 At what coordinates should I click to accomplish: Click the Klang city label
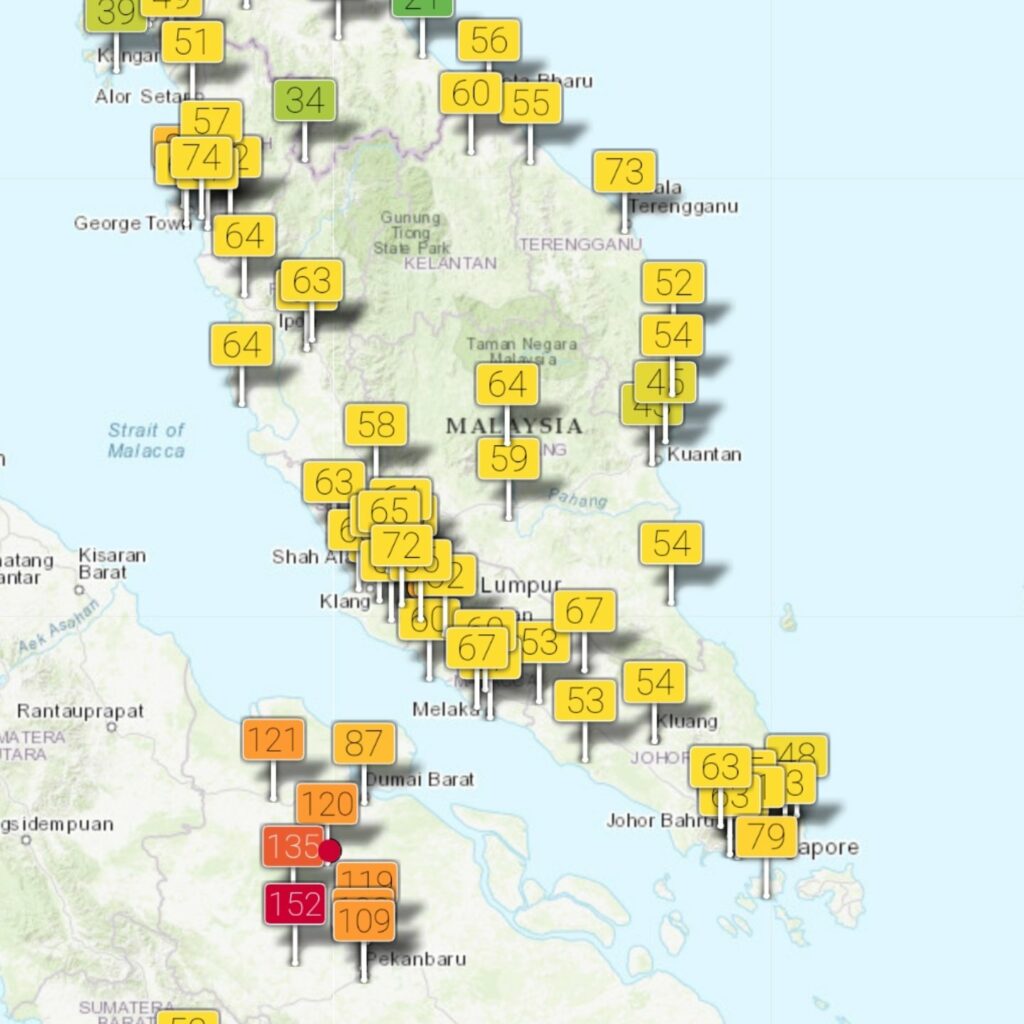click(x=345, y=601)
